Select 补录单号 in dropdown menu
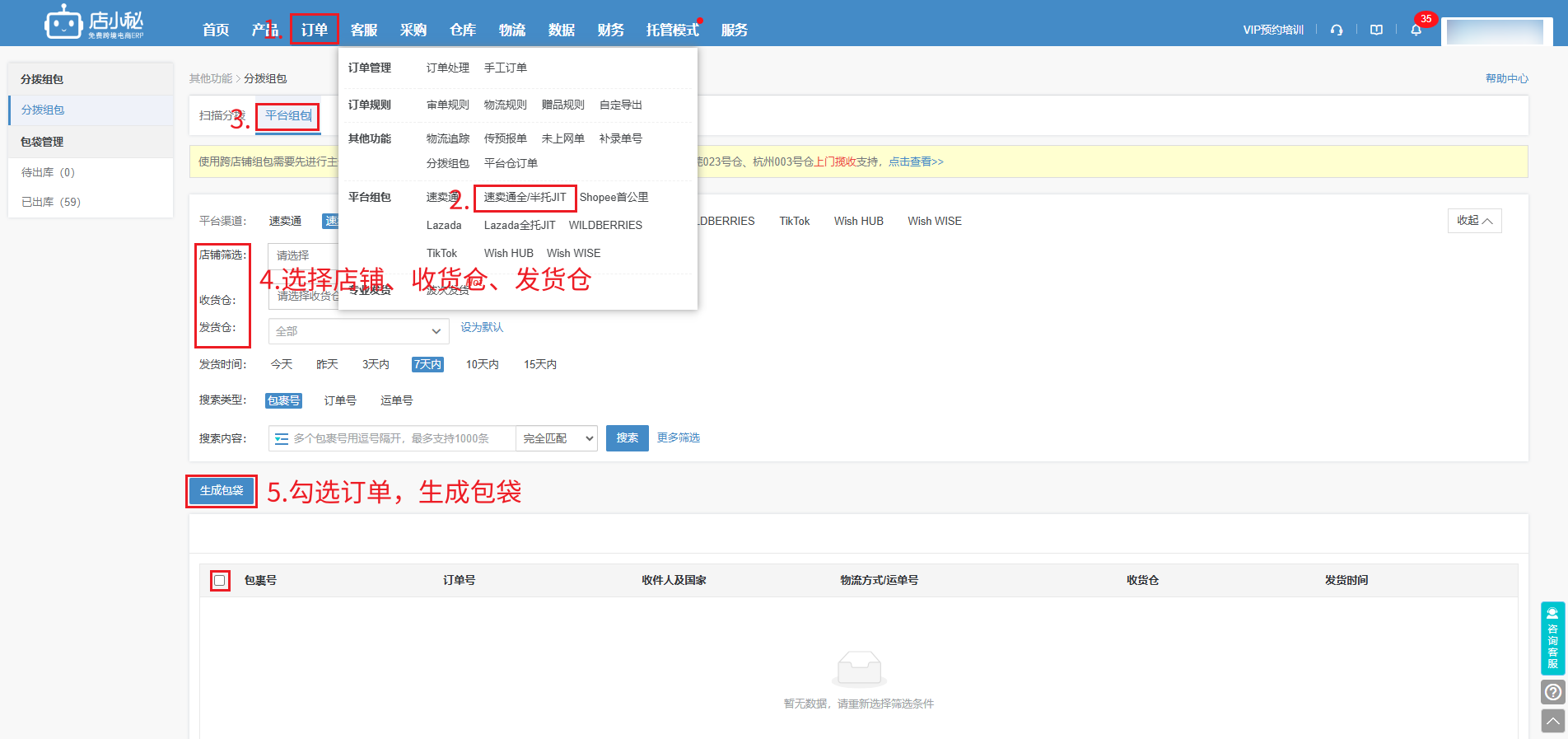The width and height of the screenshot is (1568, 739). tap(621, 138)
